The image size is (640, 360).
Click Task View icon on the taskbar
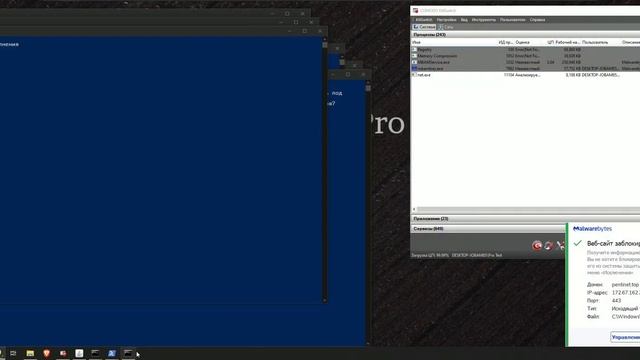(13, 353)
